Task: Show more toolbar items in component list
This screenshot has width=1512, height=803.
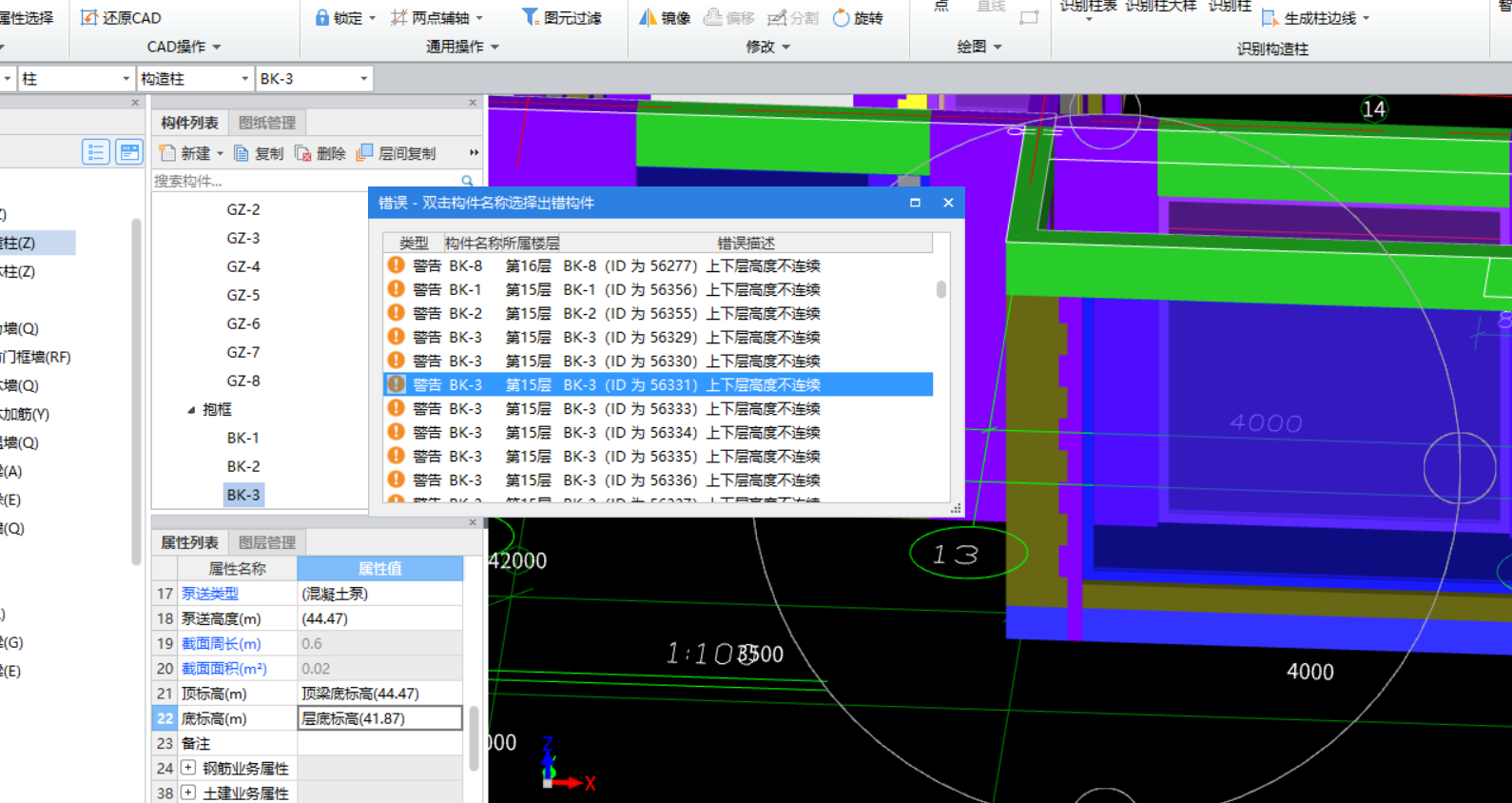Action: click(x=474, y=152)
